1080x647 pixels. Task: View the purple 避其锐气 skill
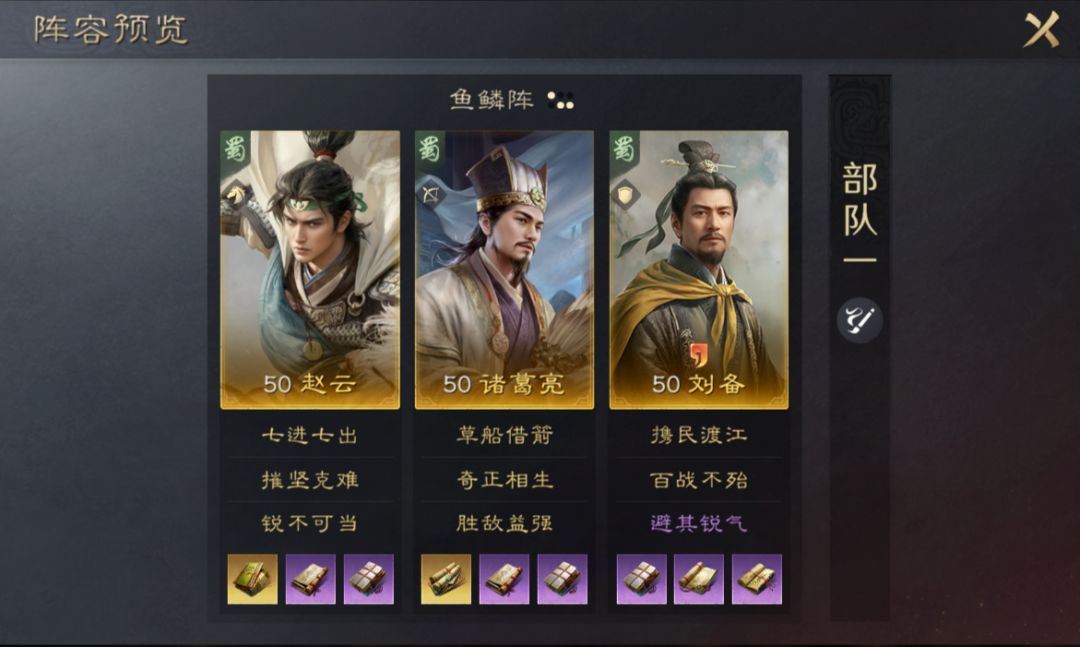(698, 524)
